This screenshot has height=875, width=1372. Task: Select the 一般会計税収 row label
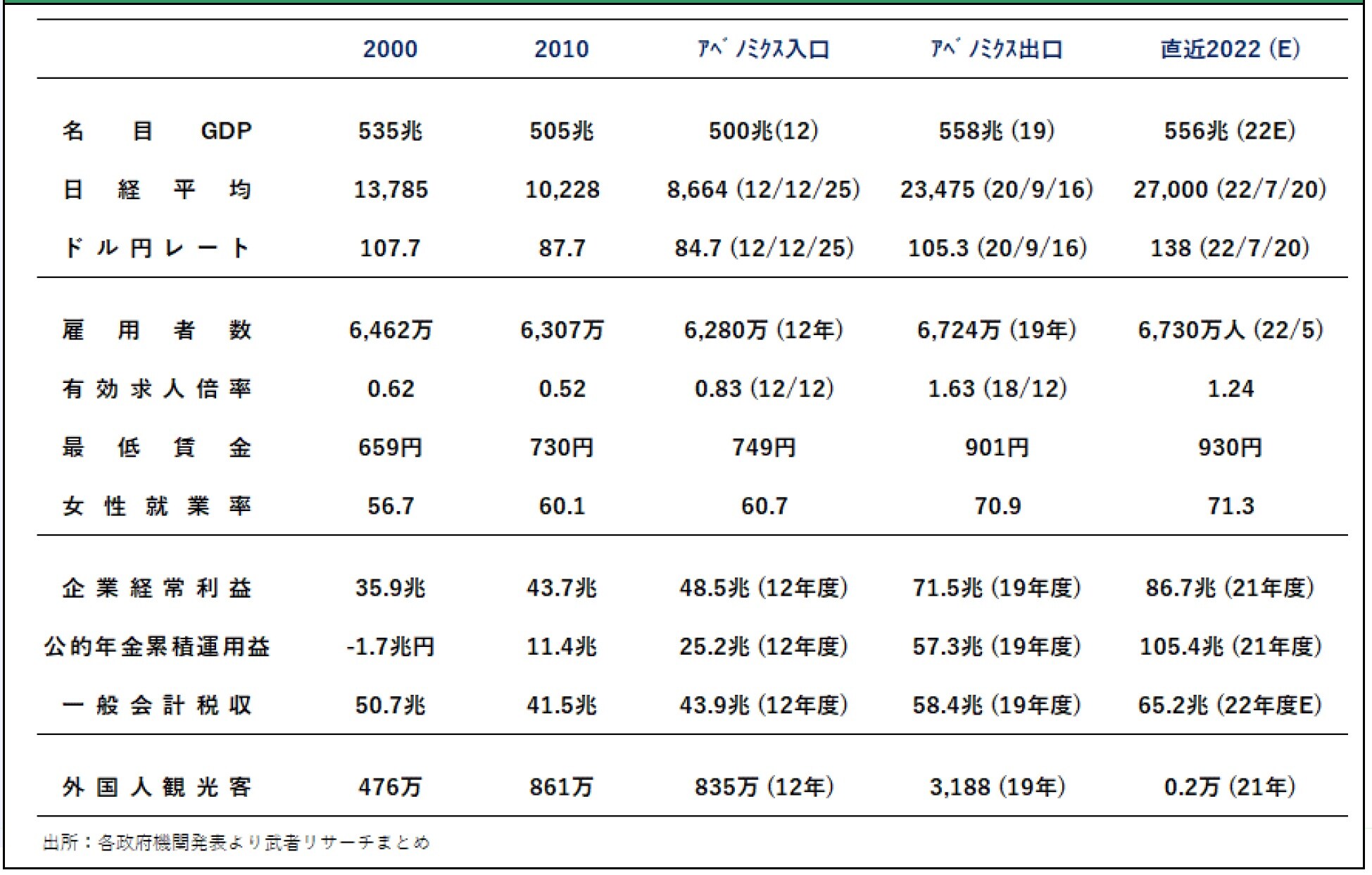tap(156, 705)
